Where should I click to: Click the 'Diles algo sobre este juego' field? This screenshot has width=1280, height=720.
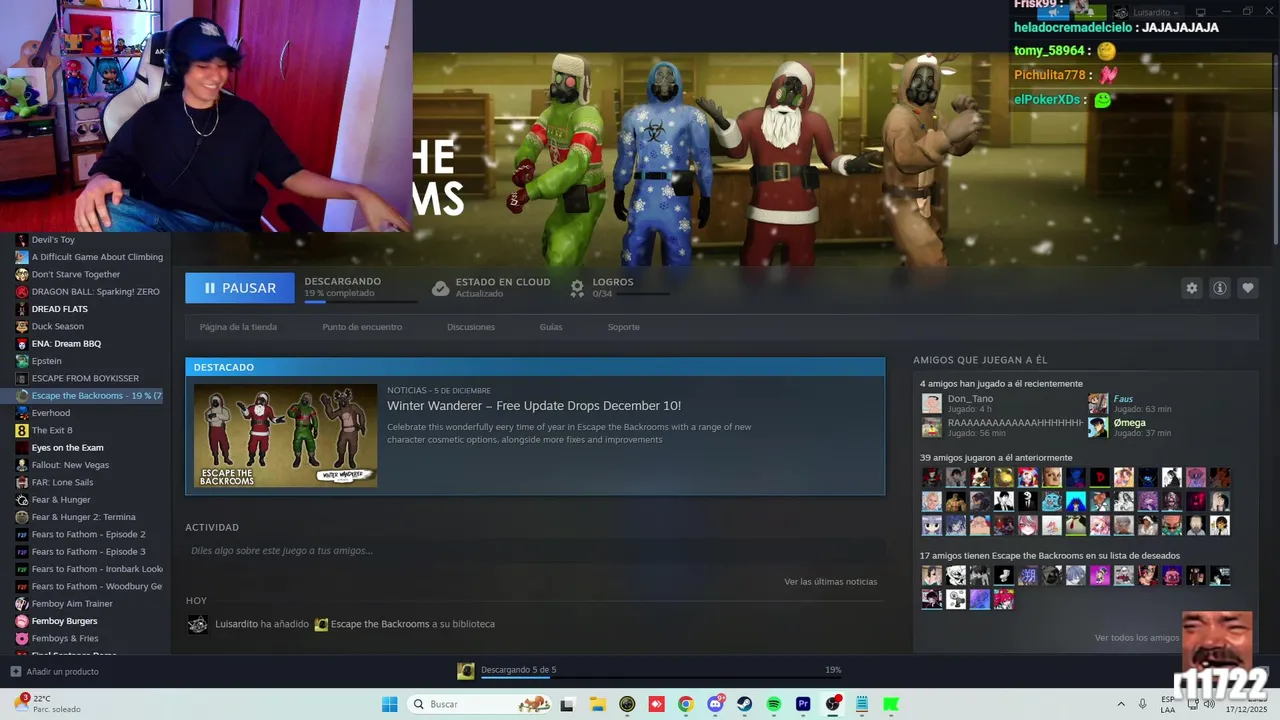click(535, 551)
